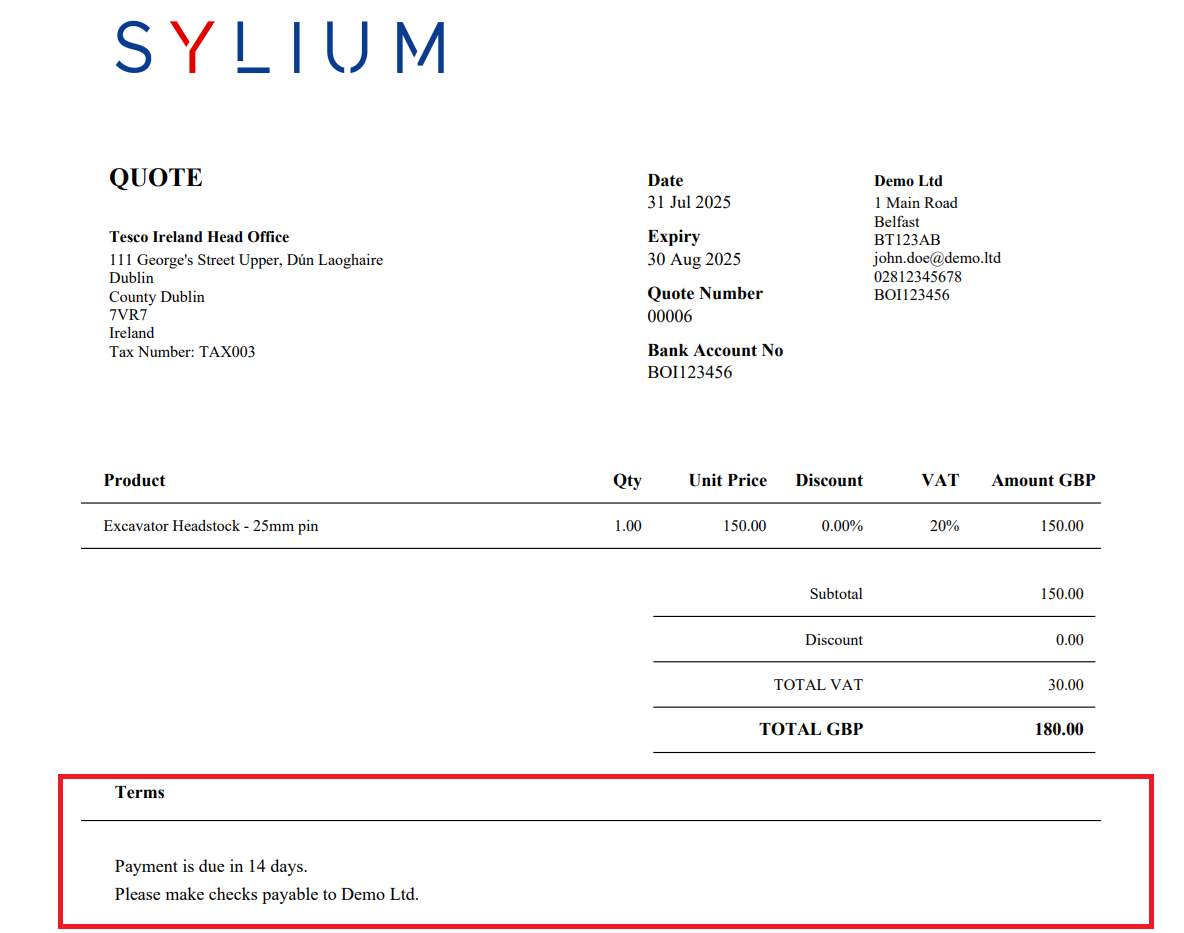This screenshot has width=1184, height=933.
Task: Click the expiry date 30 Aug 2025
Action: pyautogui.click(x=694, y=259)
